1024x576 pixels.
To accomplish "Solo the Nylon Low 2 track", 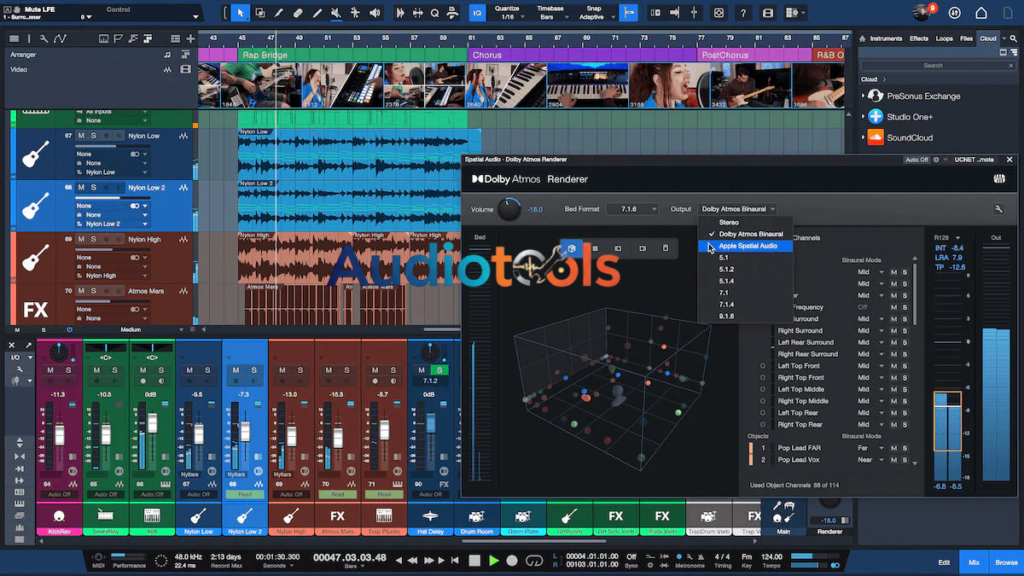I will click(x=93, y=185).
